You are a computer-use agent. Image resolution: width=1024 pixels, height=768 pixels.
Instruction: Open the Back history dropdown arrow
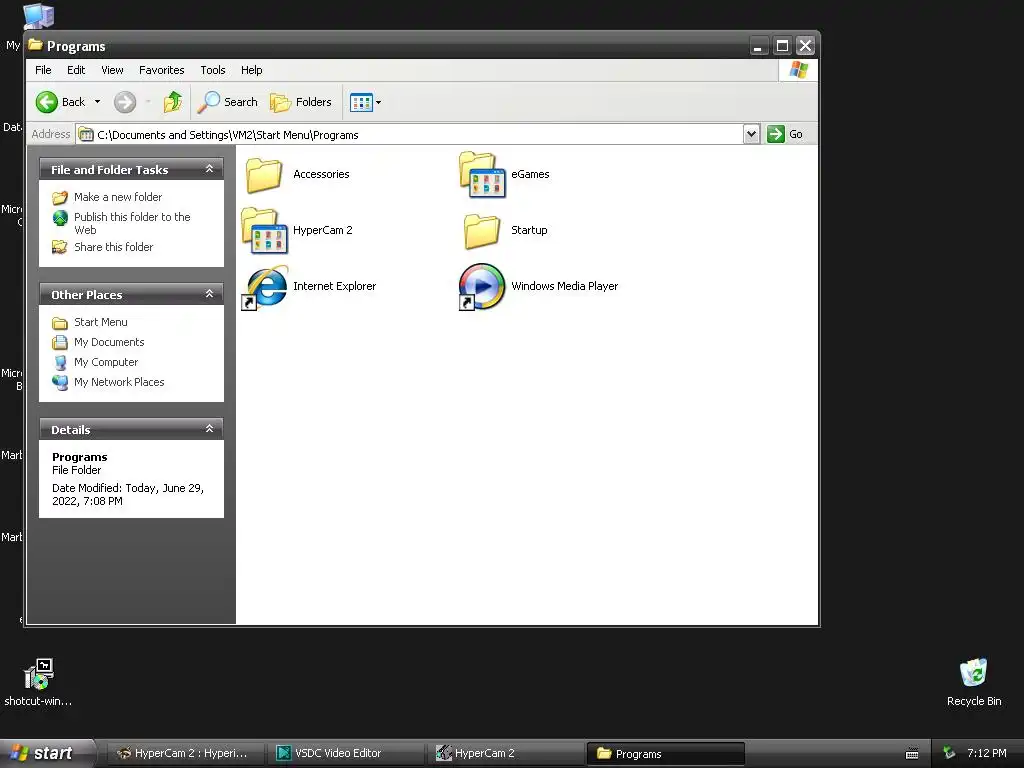(x=97, y=102)
